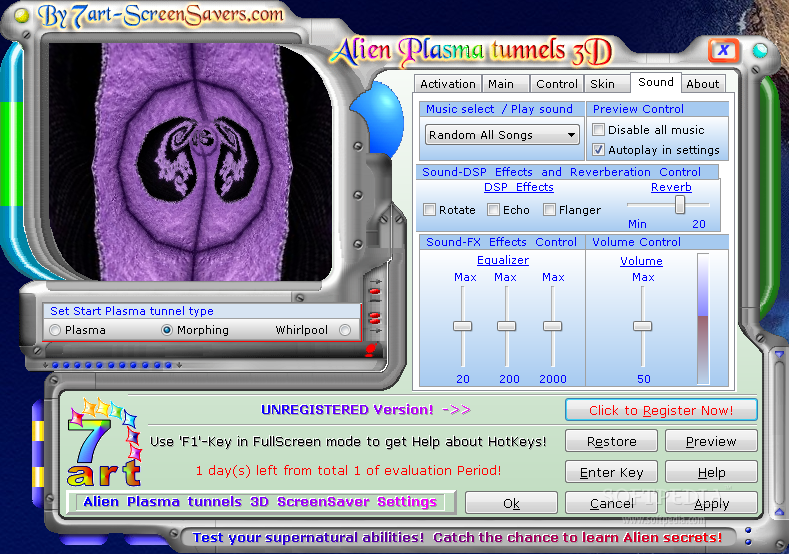Select the Whirlpool tunnel type
This screenshot has width=789, height=554.
[345, 330]
